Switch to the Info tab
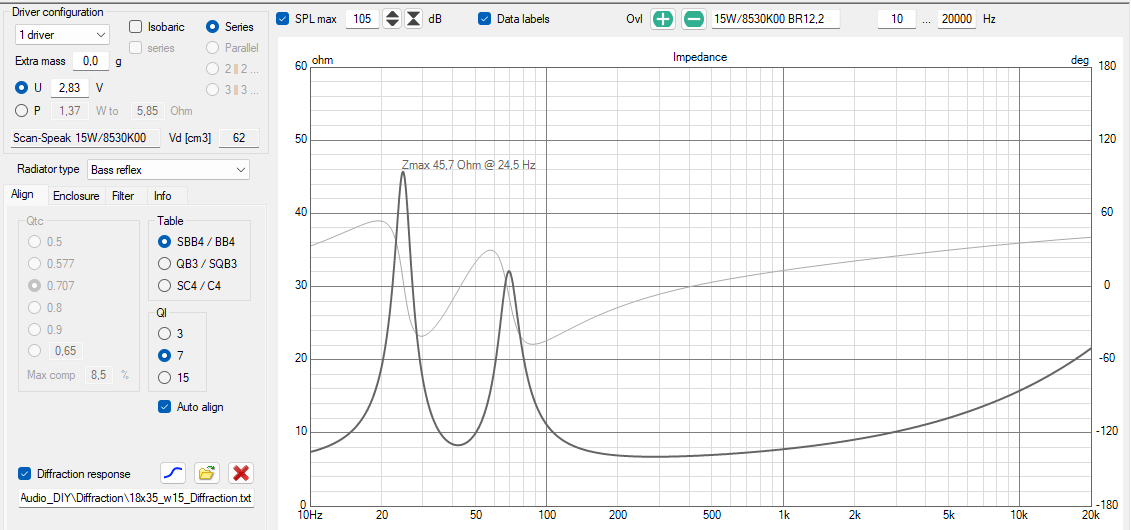1131x530 pixels. pos(163,195)
